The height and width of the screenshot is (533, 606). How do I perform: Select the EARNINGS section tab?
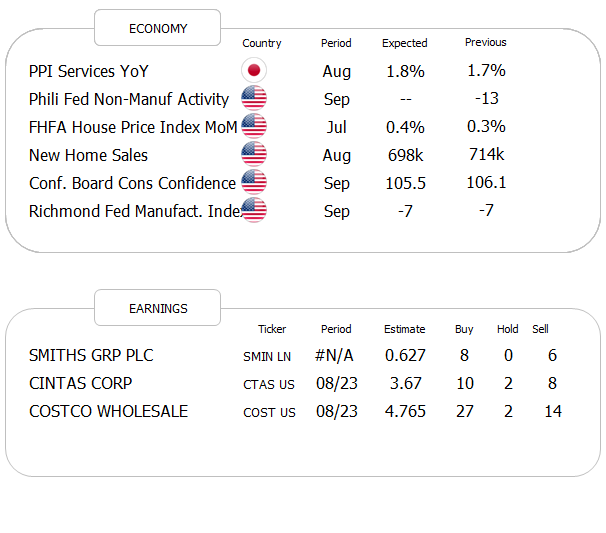point(158,308)
